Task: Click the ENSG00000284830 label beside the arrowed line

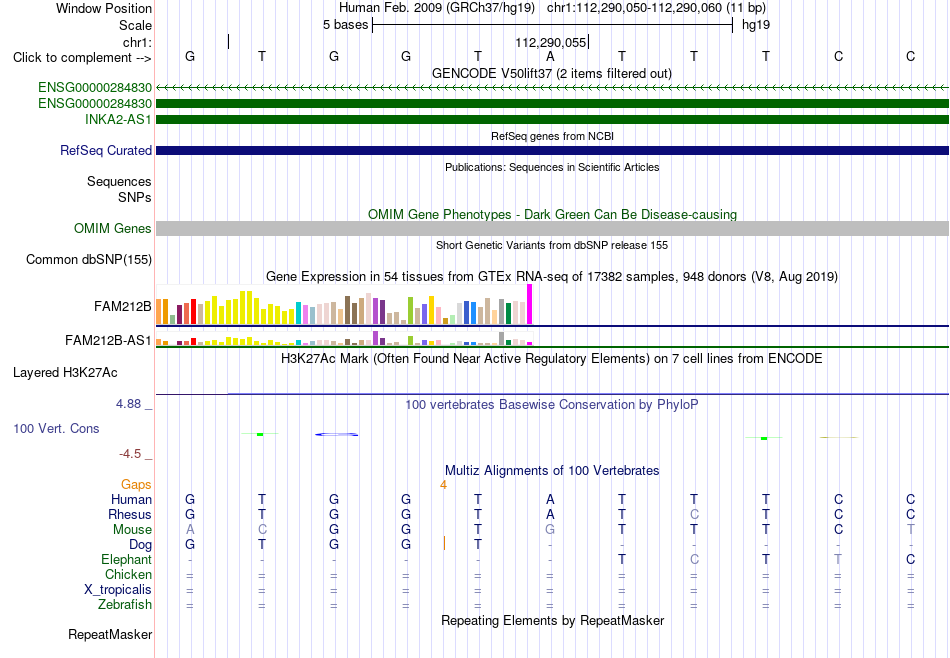Action: [95, 88]
